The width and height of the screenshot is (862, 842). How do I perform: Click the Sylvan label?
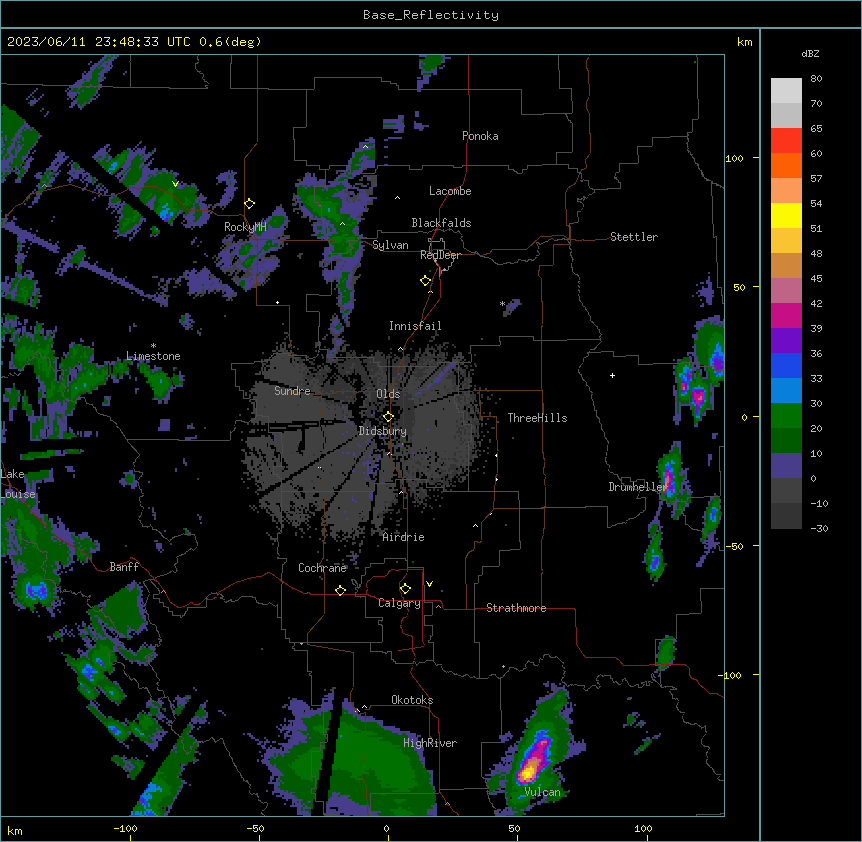coord(390,245)
